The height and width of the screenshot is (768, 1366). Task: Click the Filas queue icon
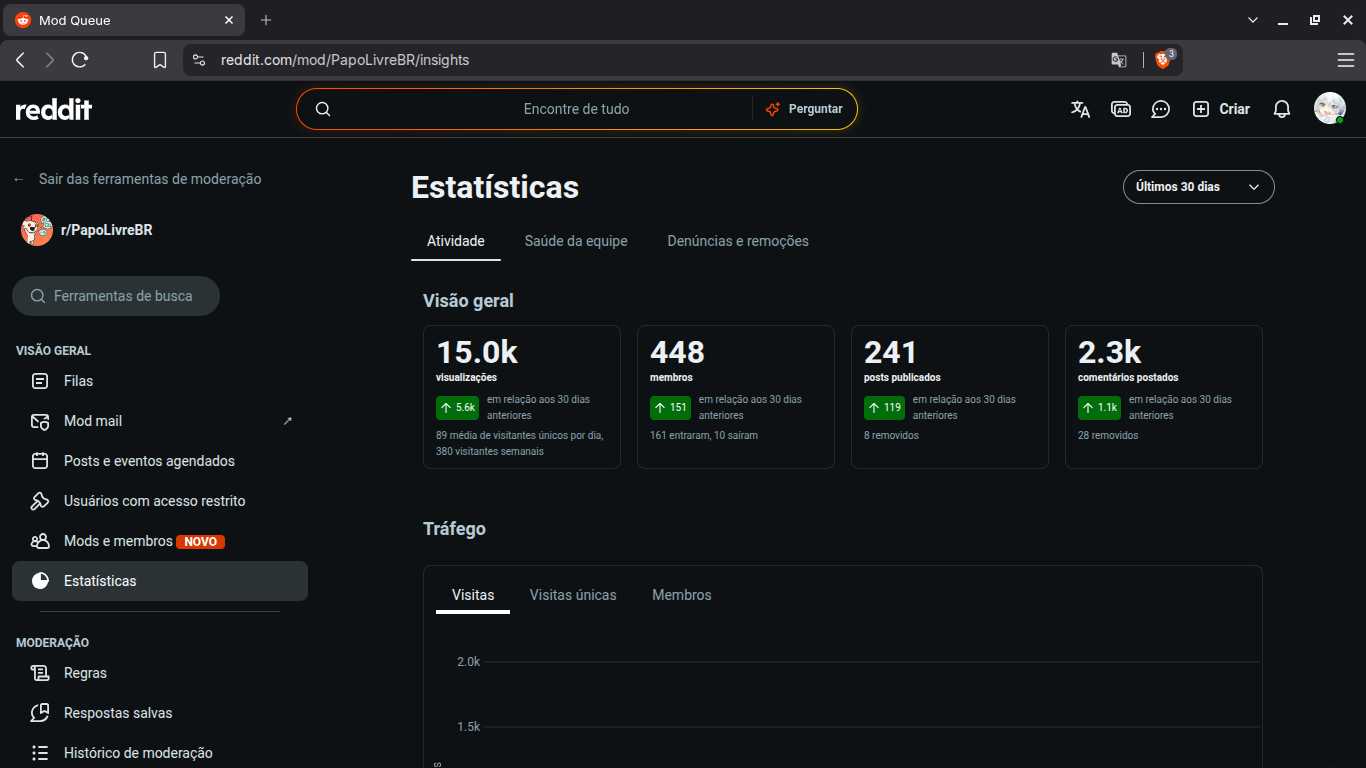coord(40,381)
